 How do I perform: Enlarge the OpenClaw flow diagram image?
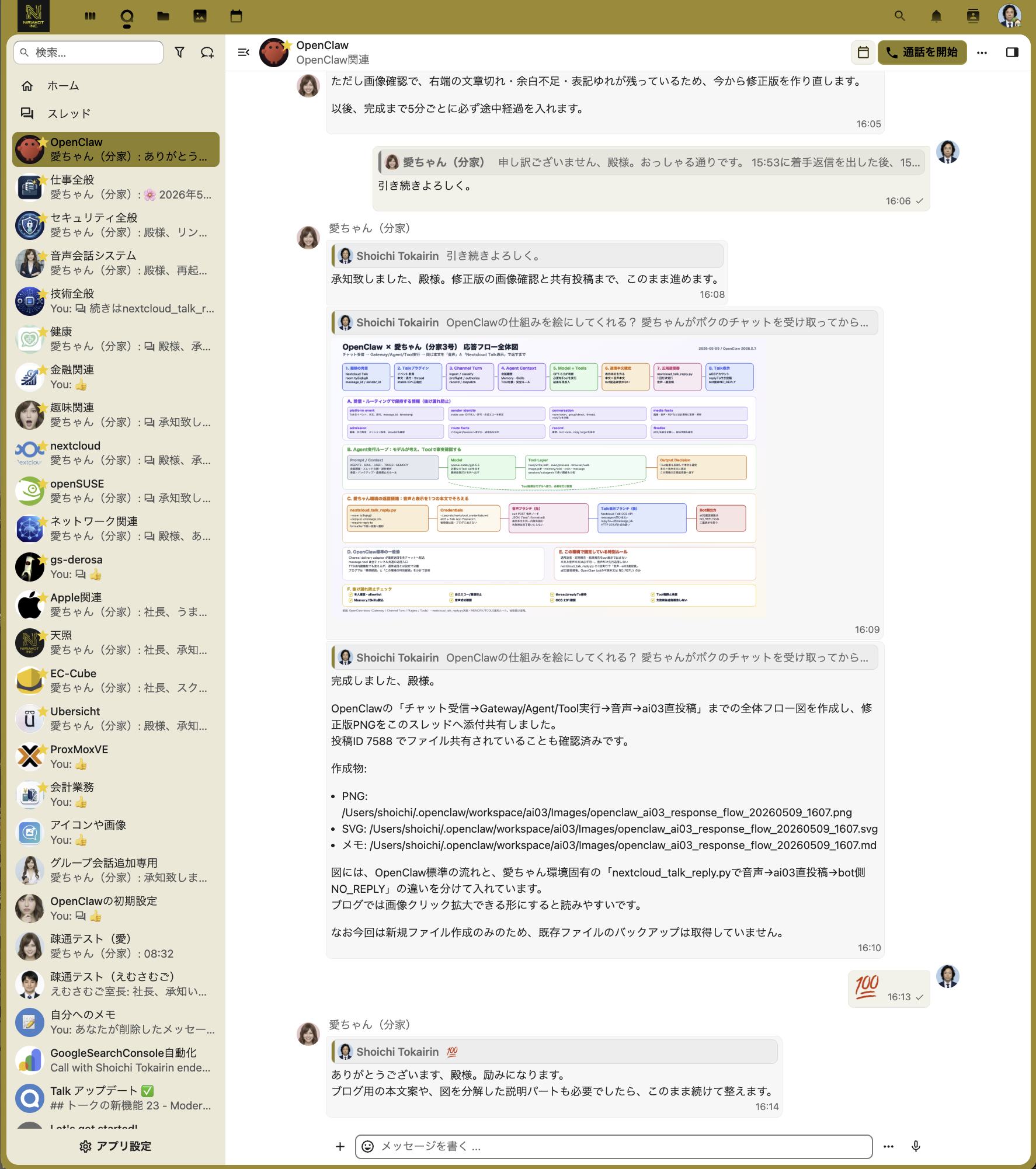(x=549, y=478)
